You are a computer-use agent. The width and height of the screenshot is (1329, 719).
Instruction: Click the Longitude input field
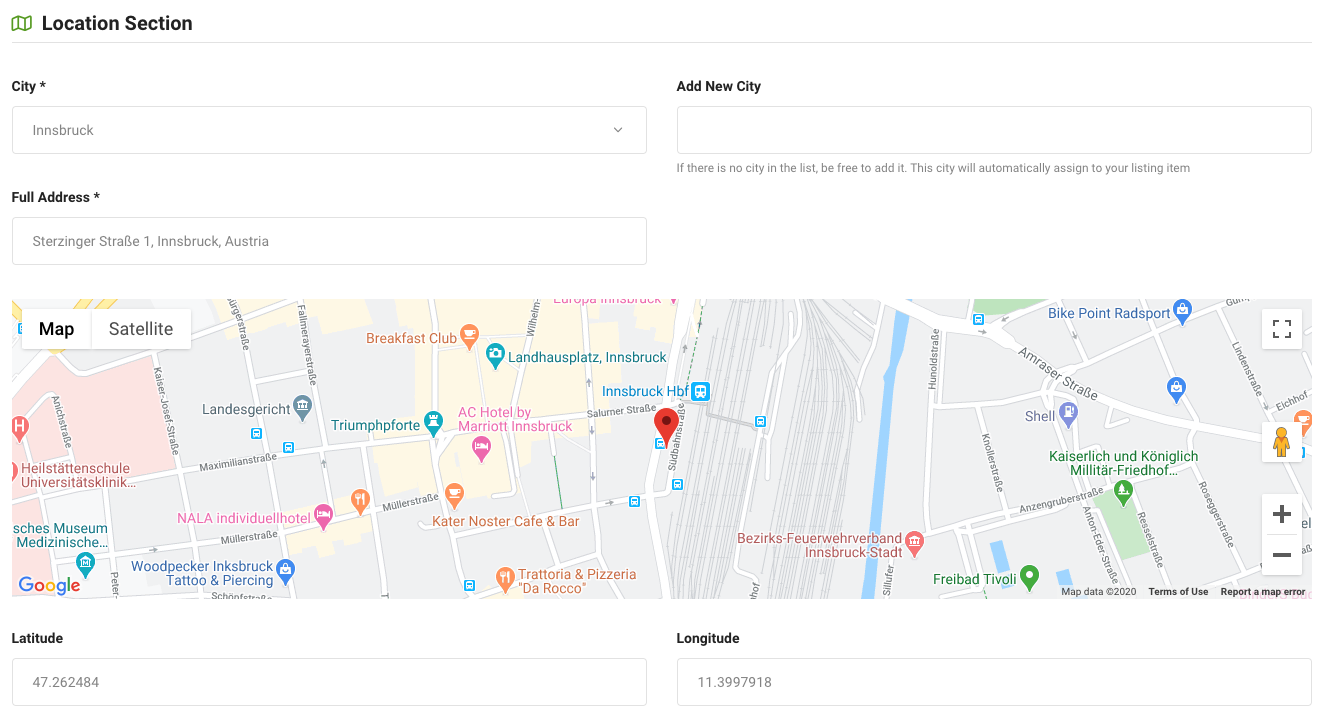[x=994, y=682]
